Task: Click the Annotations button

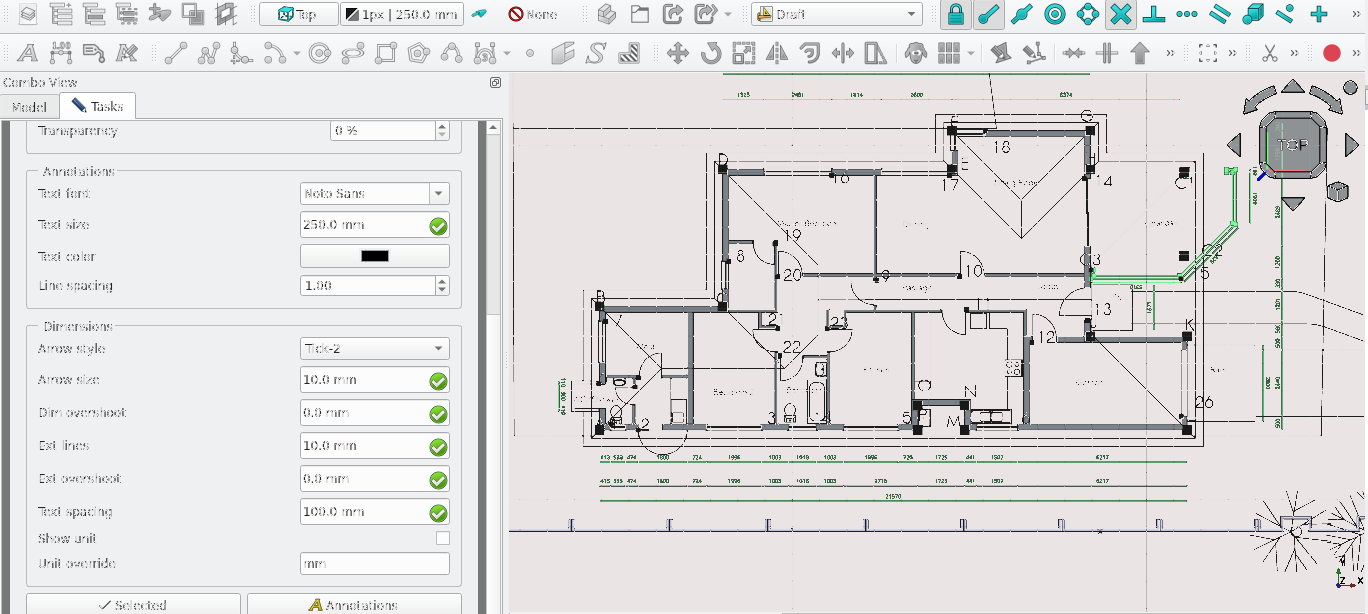Action: pyautogui.click(x=354, y=604)
